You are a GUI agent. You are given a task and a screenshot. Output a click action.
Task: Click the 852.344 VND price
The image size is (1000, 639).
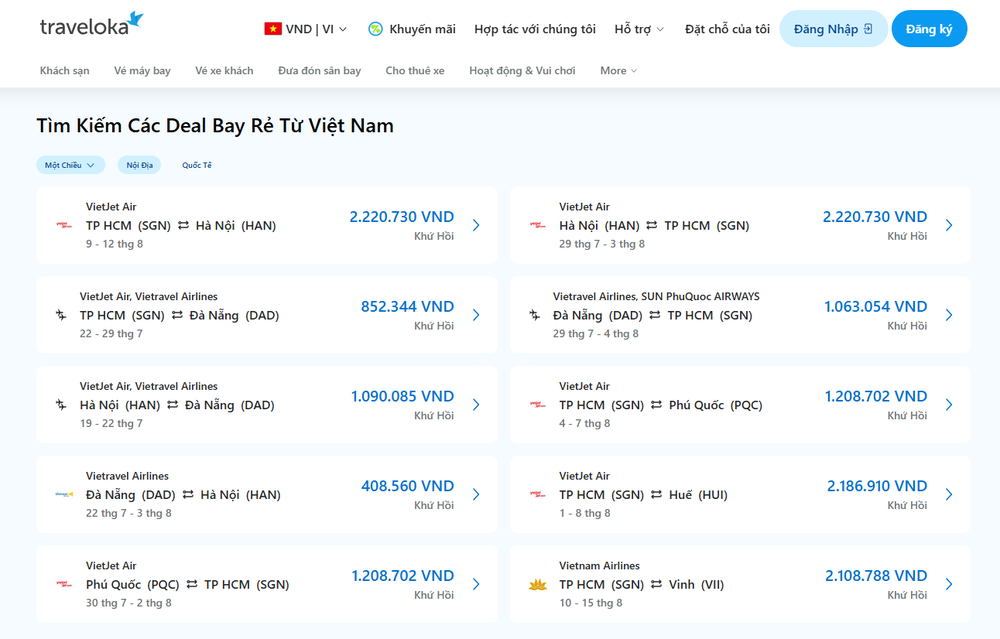tap(408, 307)
